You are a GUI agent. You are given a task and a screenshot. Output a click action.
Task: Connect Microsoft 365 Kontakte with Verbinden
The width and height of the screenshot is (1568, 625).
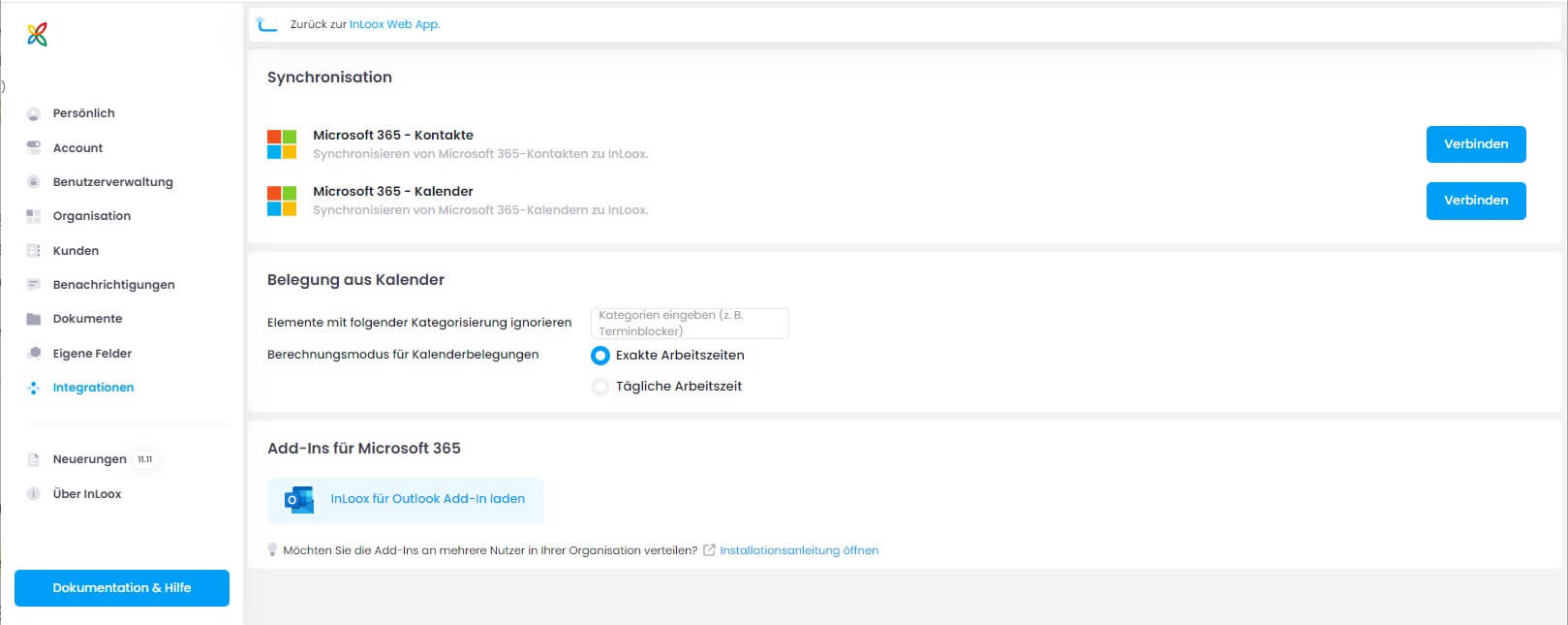1475,144
